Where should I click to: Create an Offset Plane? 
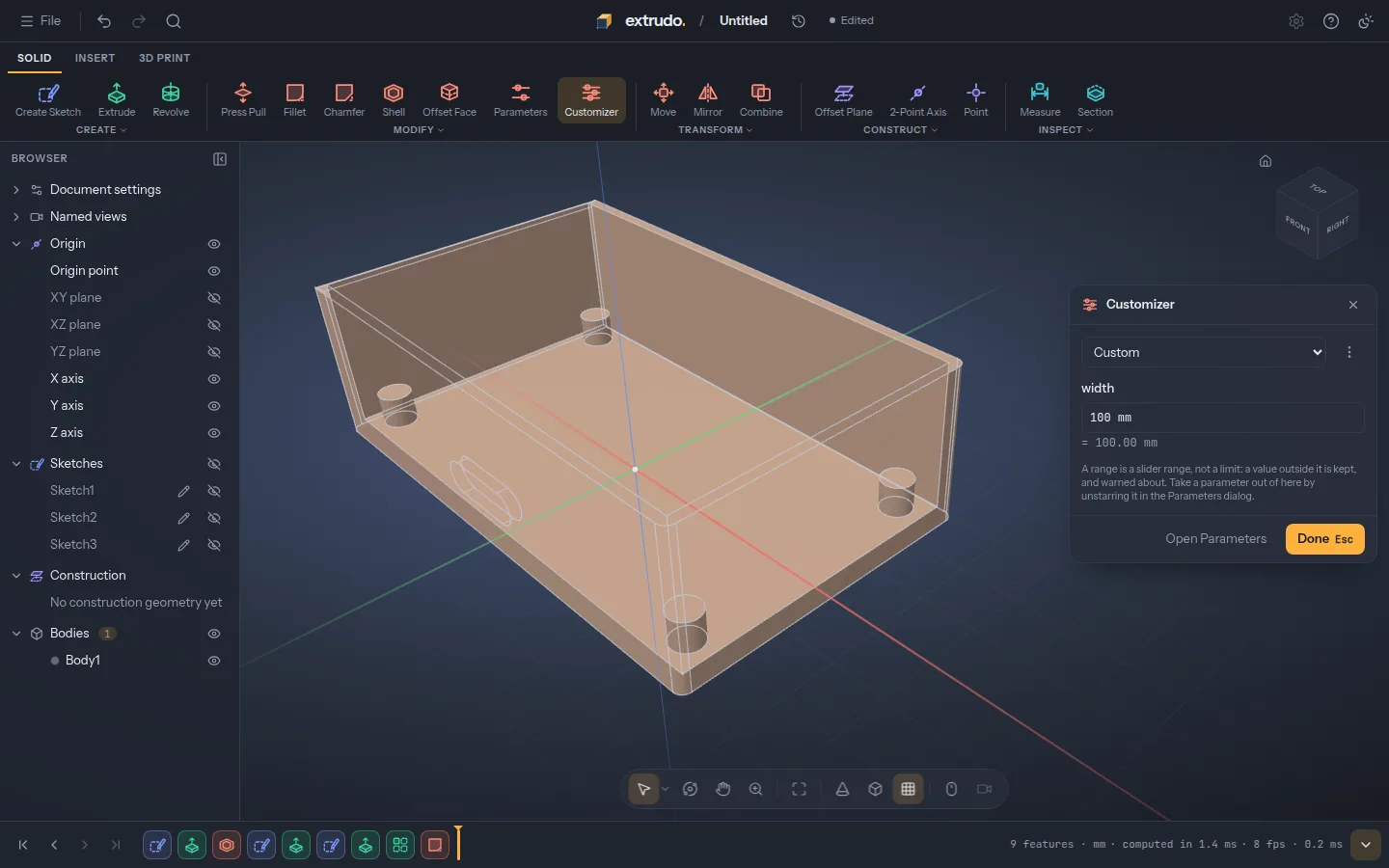point(843,100)
